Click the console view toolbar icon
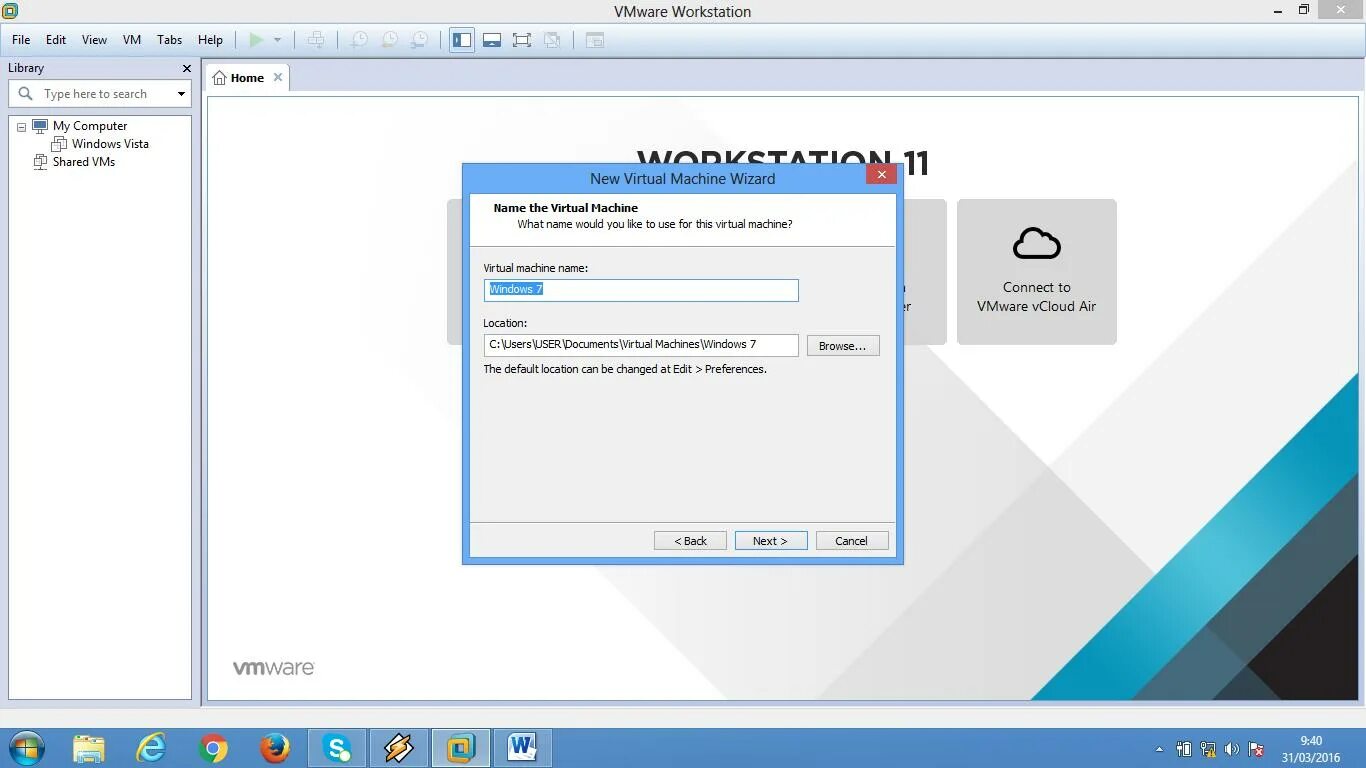 [595, 40]
